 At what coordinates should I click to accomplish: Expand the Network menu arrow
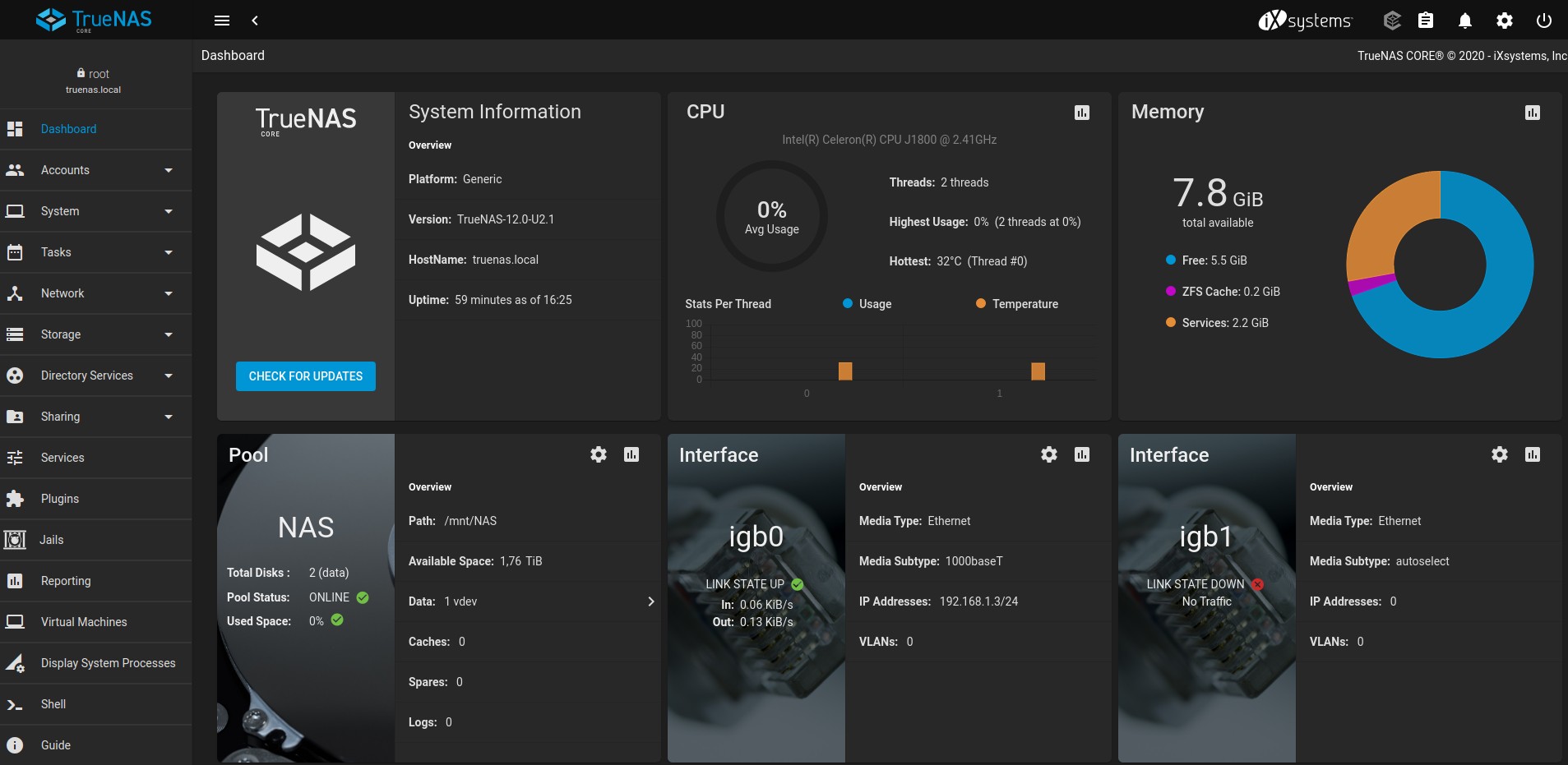click(169, 293)
